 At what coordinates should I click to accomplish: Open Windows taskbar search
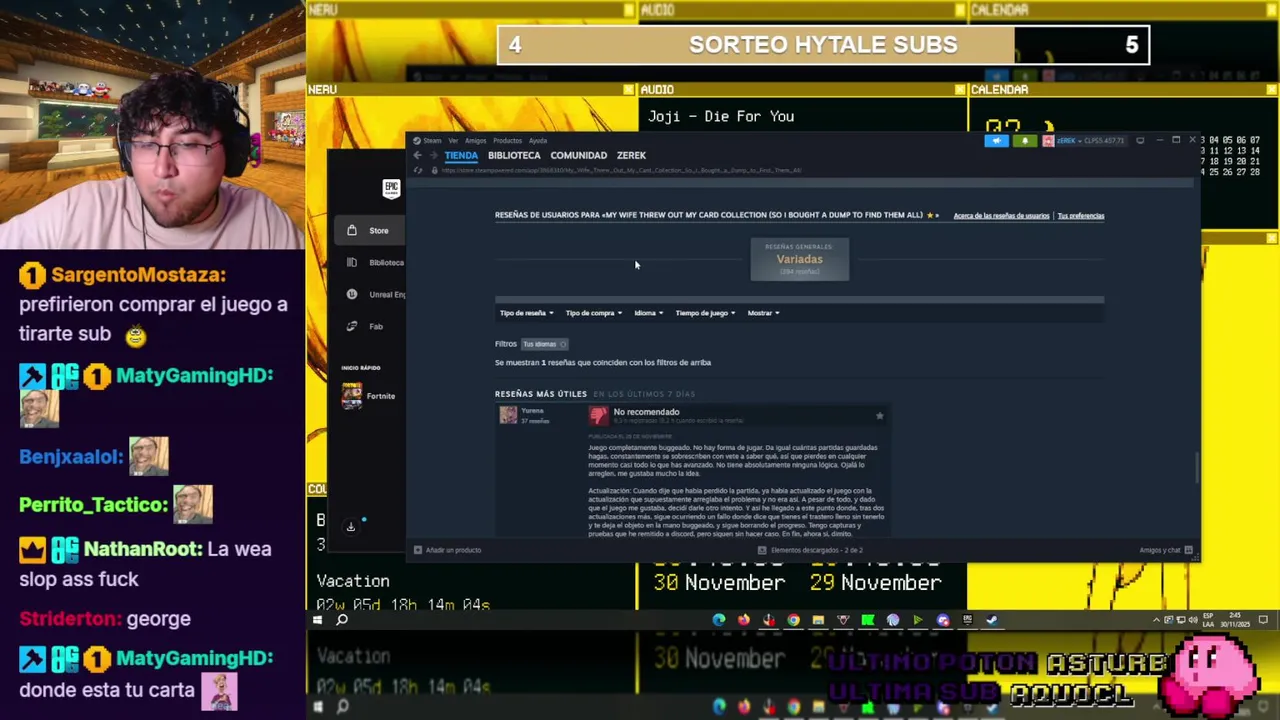[x=342, y=620]
